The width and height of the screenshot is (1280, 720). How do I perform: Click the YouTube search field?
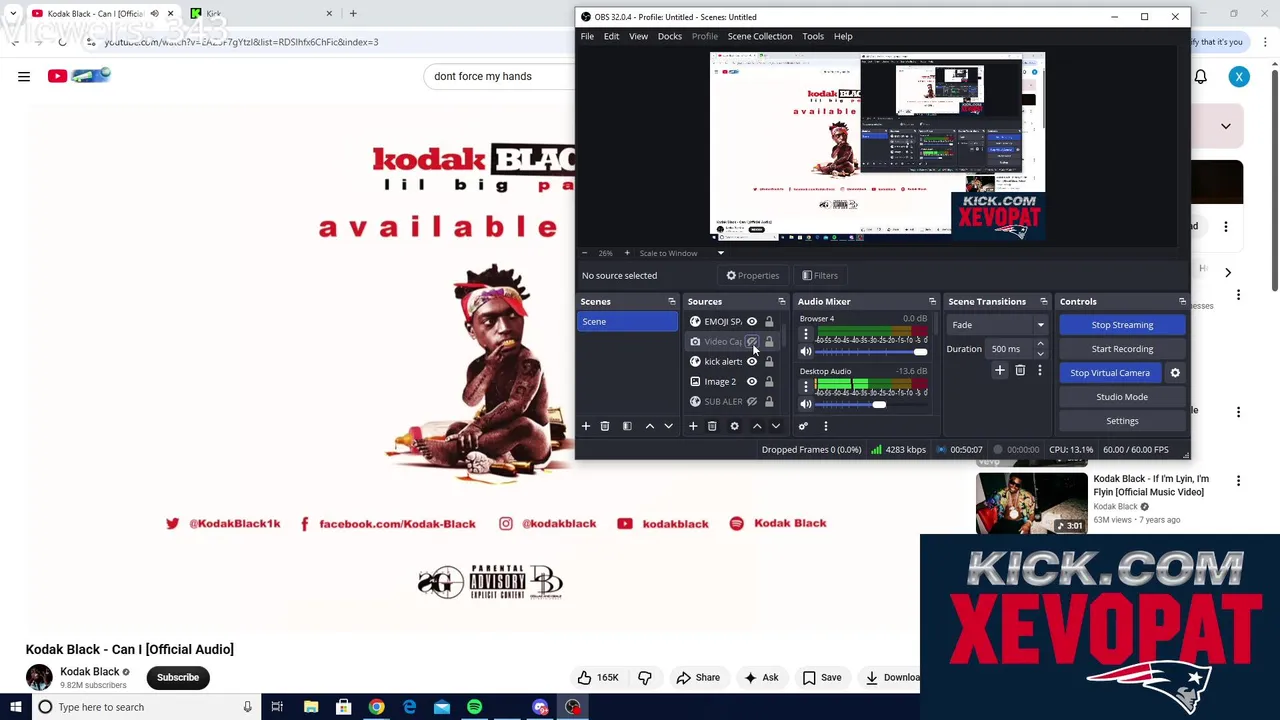[500, 76]
